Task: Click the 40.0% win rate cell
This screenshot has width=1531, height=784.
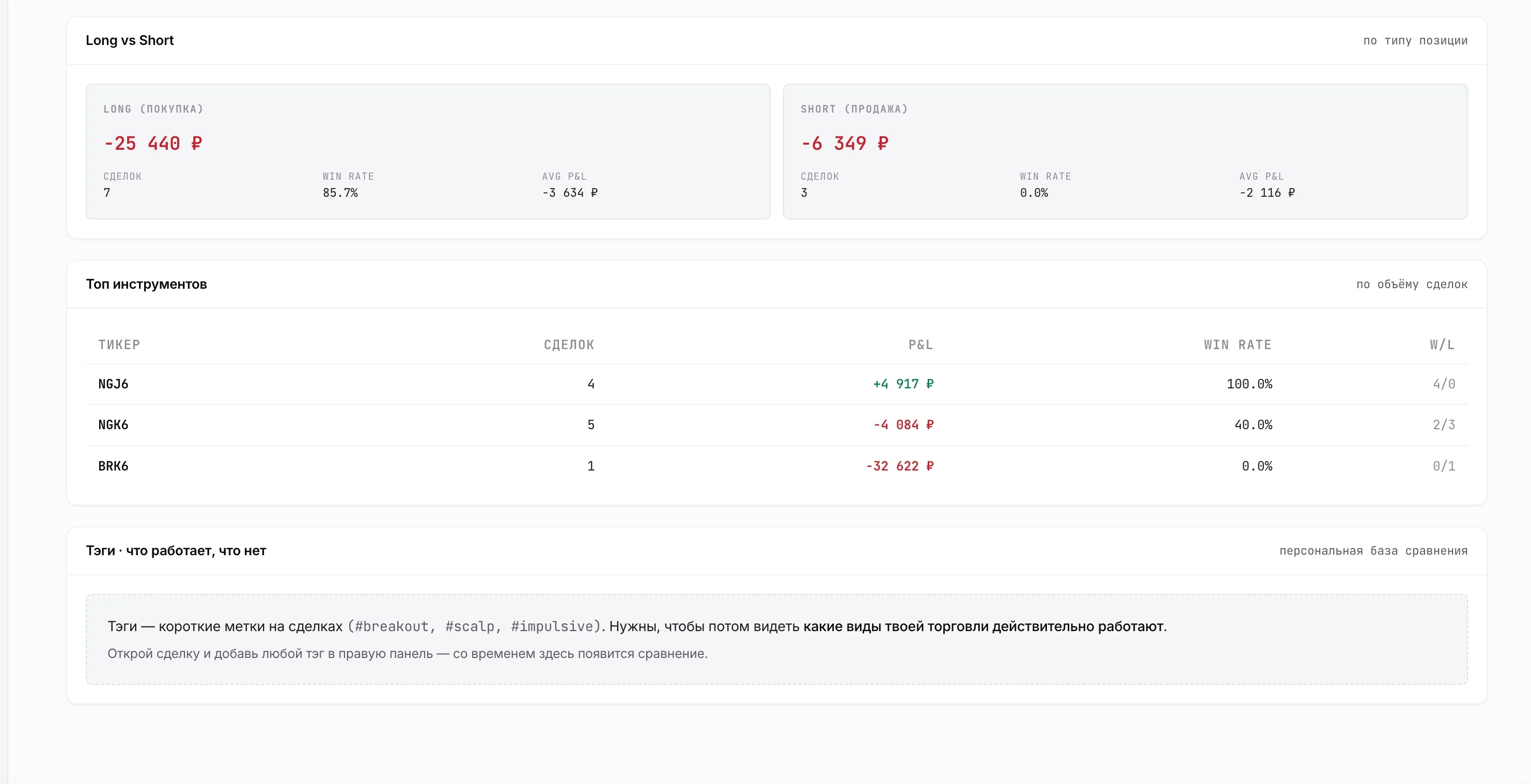Action: (1254, 425)
